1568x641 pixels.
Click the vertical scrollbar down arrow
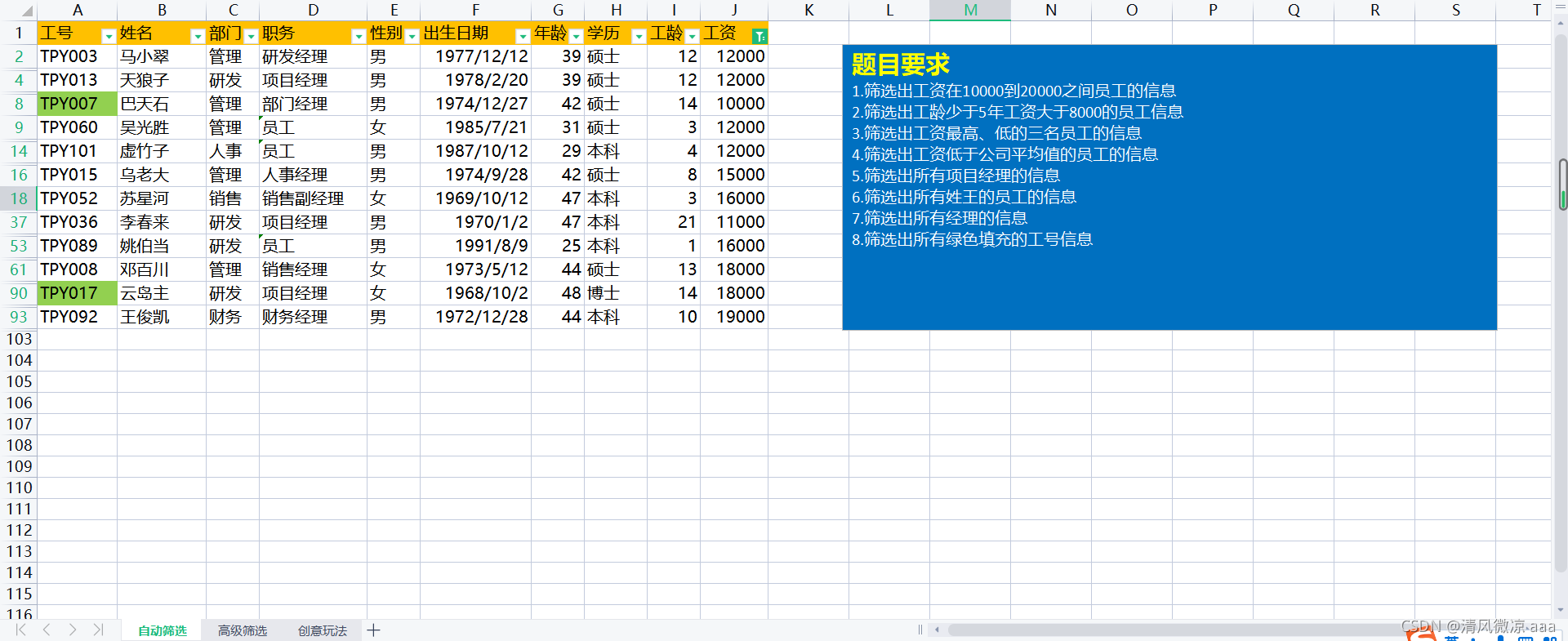tap(1561, 610)
